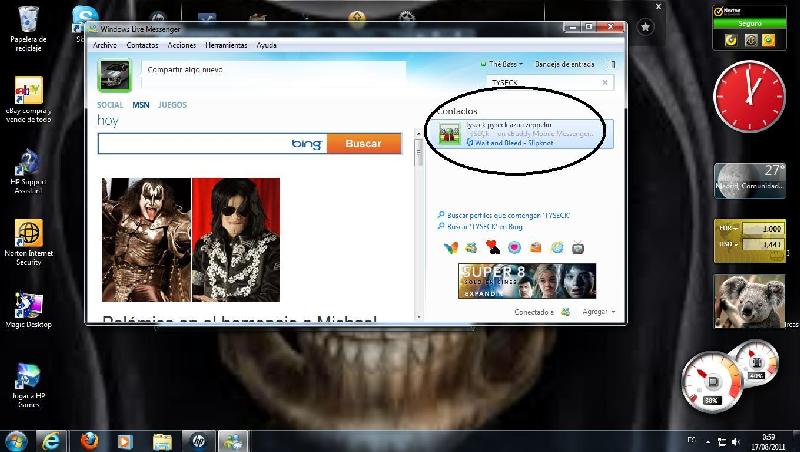Viewport: 800px width, 452px height.
Task: Launch Firefox from taskbar
Action: [x=89, y=441]
